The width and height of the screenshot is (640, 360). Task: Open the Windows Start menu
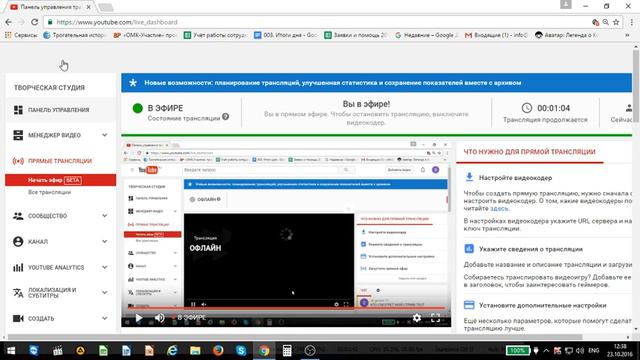tap(11, 351)
